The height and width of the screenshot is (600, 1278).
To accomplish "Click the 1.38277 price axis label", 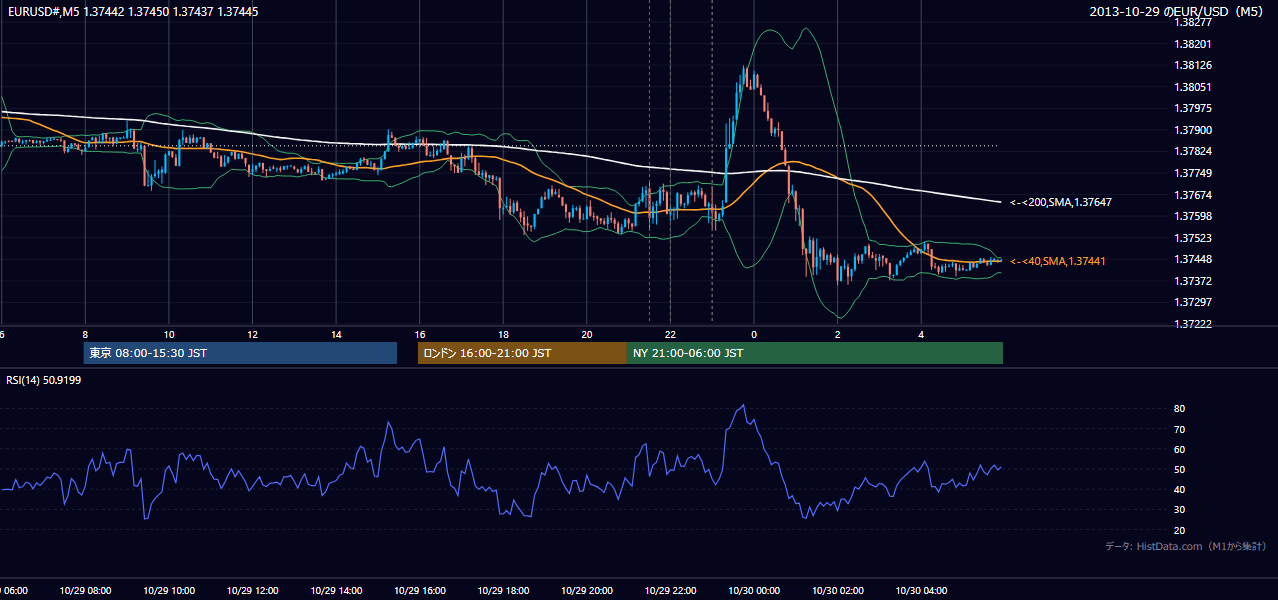I will point(1194,22).
